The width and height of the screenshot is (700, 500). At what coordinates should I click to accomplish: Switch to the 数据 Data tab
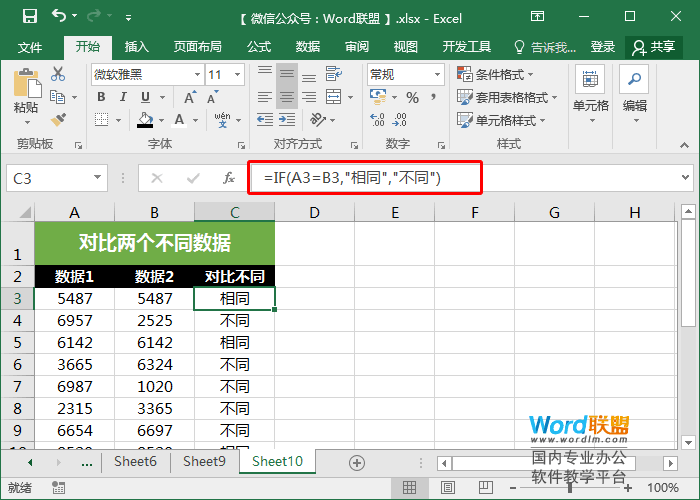click(308, 46)
